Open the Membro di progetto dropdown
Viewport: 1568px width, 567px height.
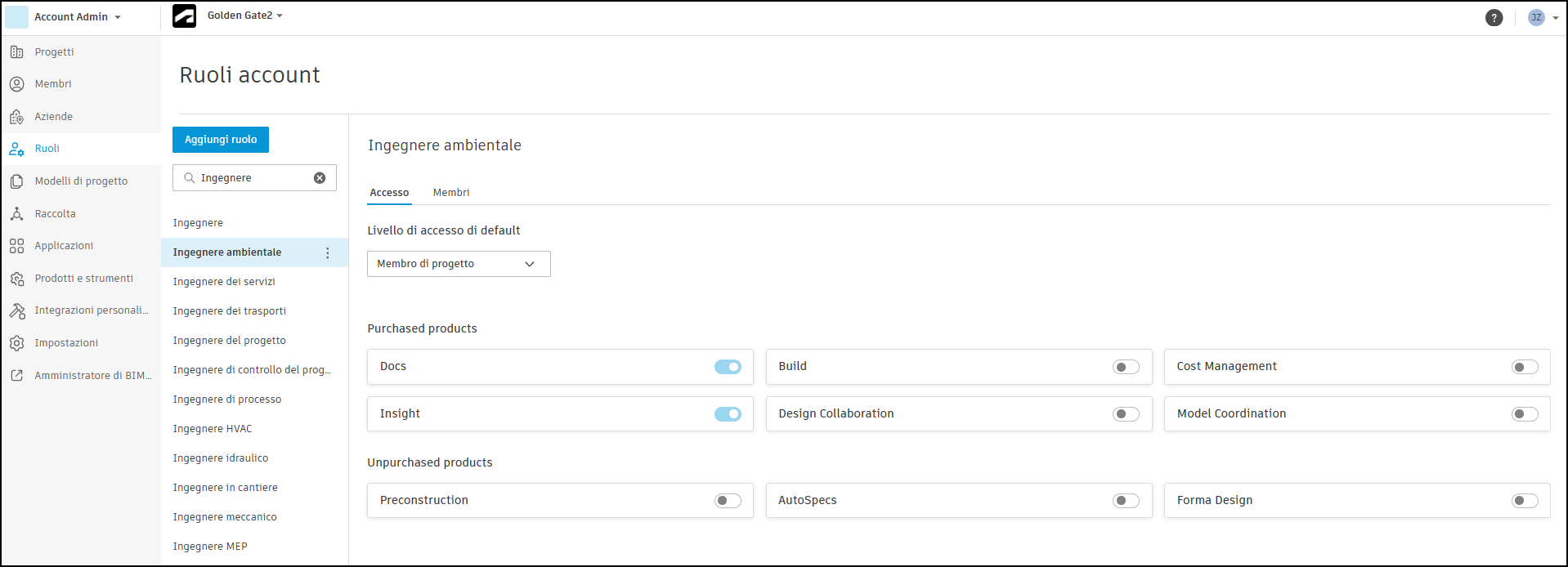459,264
